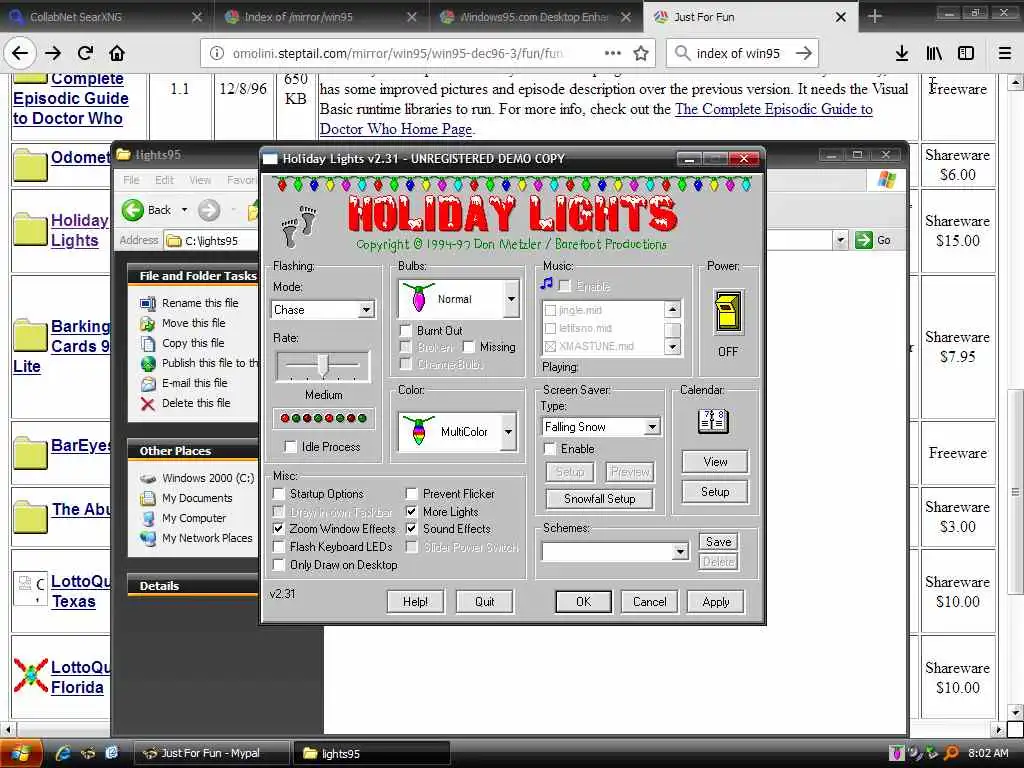Uncheck Sound Effects checkbox

tap(411, 528)
